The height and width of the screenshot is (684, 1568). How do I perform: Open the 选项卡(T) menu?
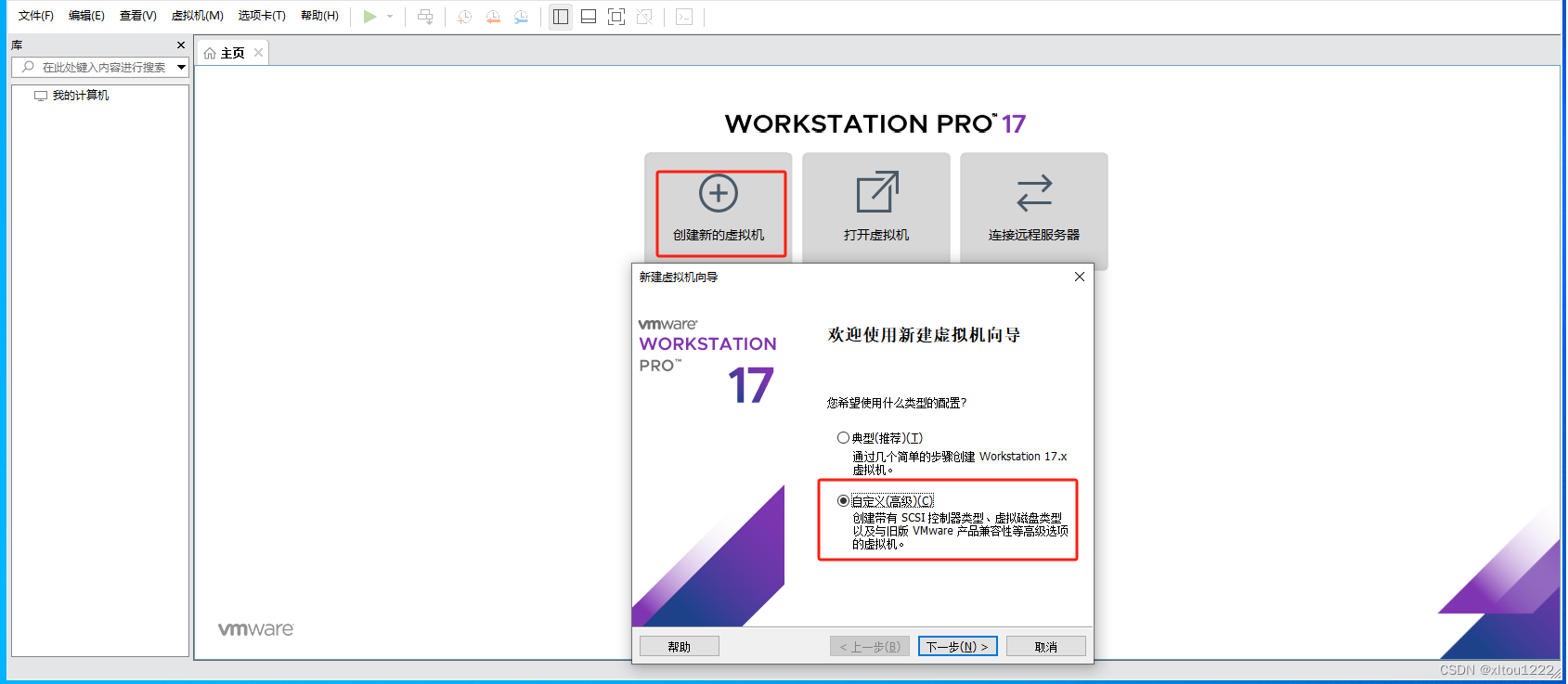point(262,16)
